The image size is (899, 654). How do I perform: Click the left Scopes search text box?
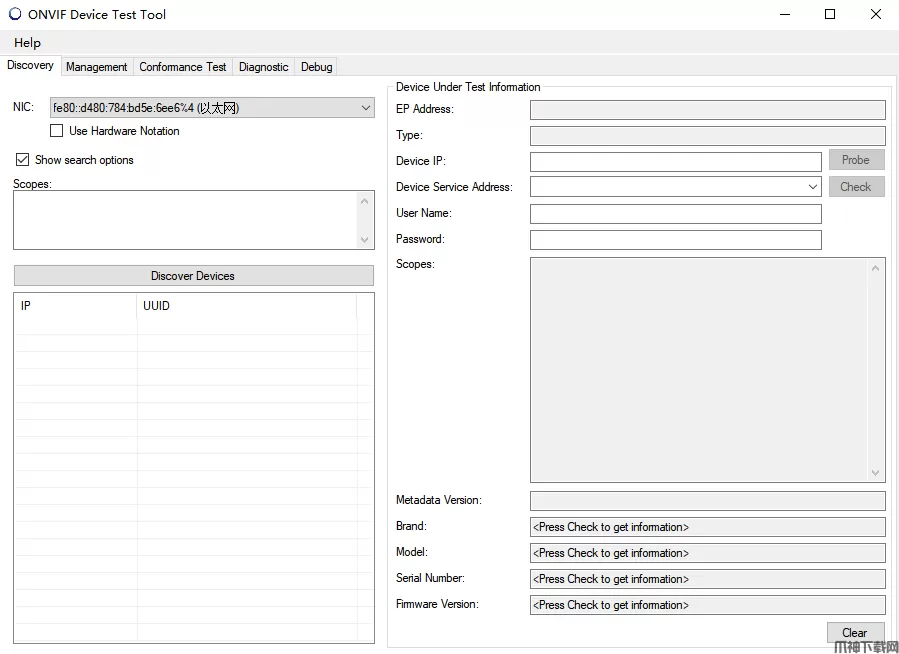tap(185, 221)
